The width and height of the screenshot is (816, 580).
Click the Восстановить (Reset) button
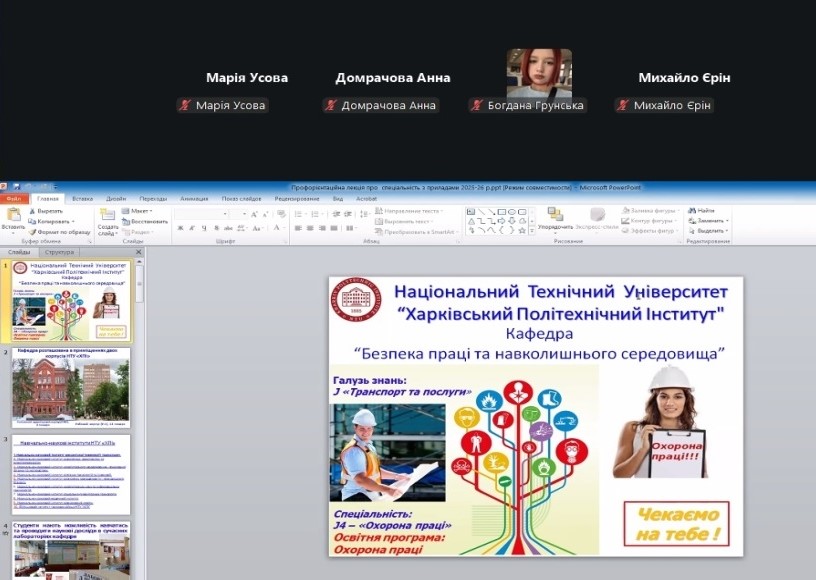pyautogui.click(x=144, y=221)
